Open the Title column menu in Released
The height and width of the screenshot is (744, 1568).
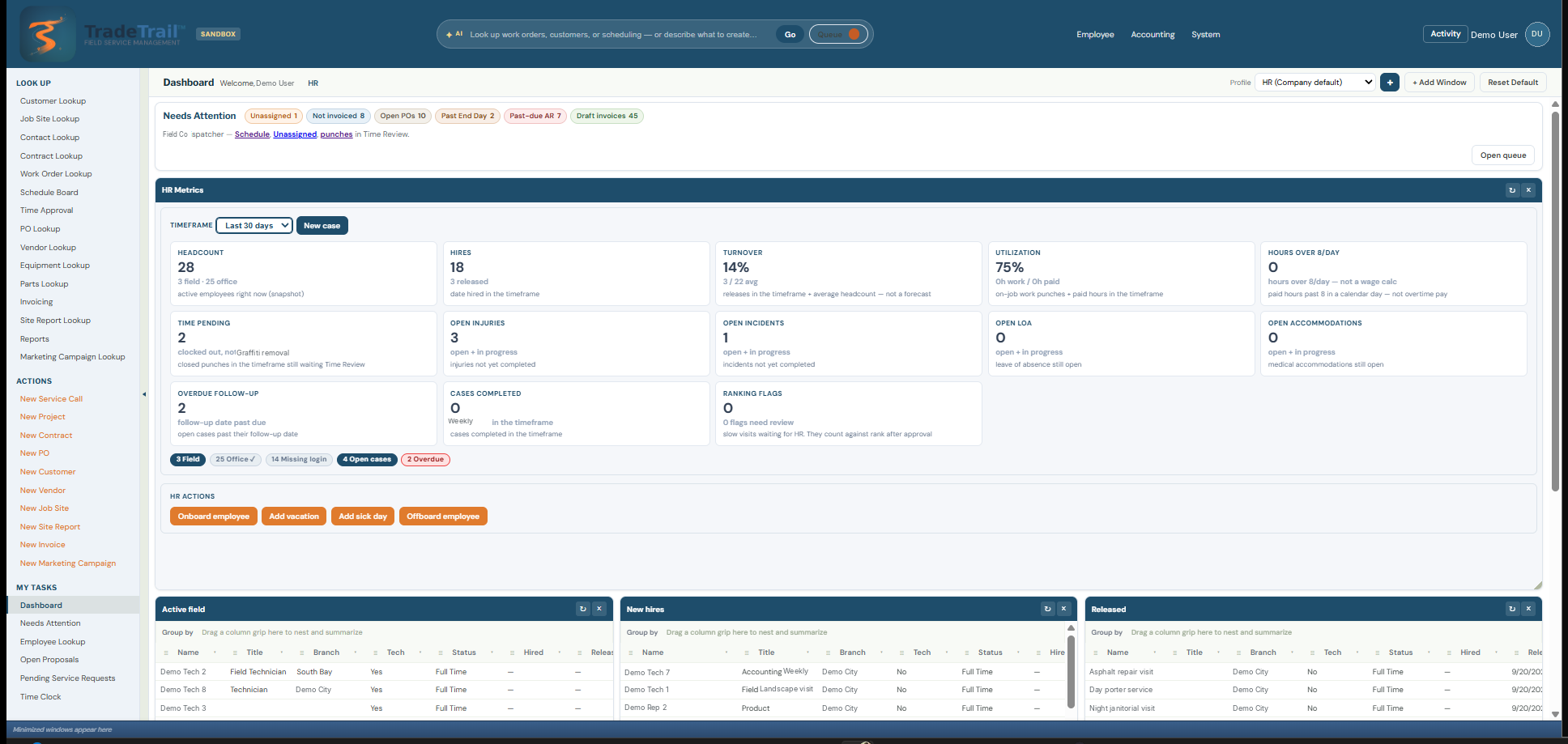pyautogui.click(x=1219, y=653)
